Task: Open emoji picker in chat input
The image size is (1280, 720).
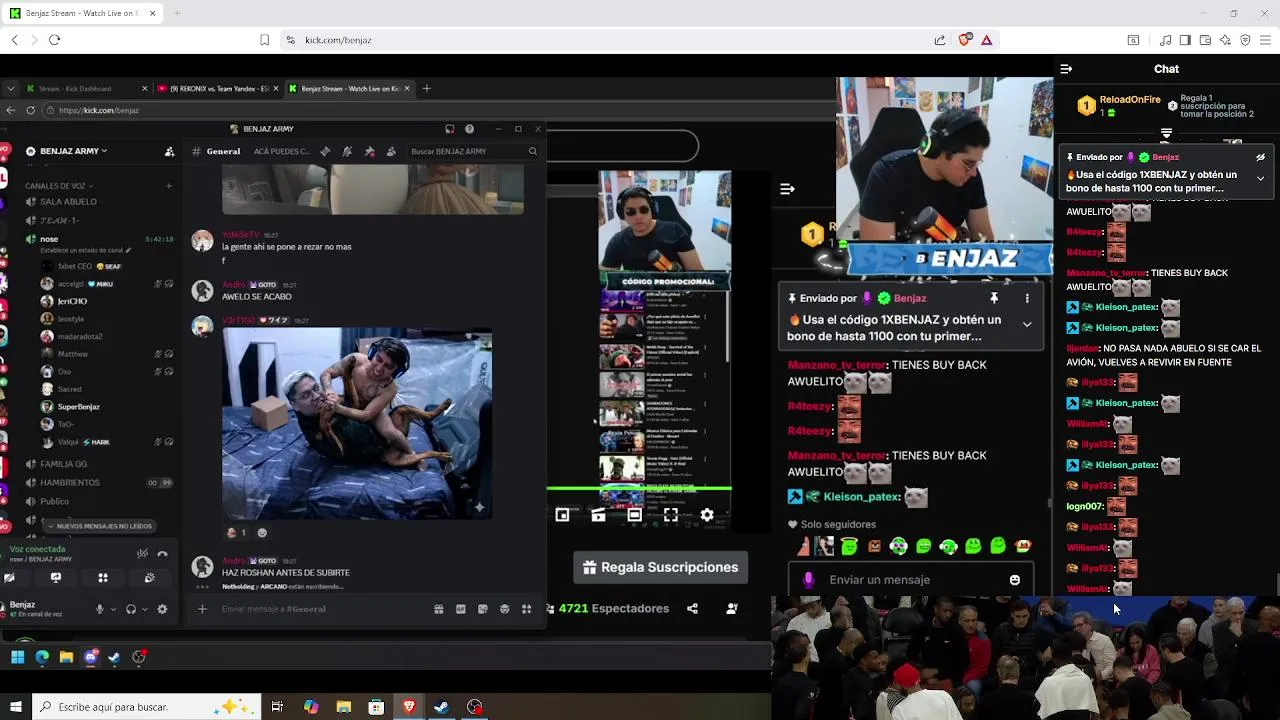Action: click(1015, 580)
